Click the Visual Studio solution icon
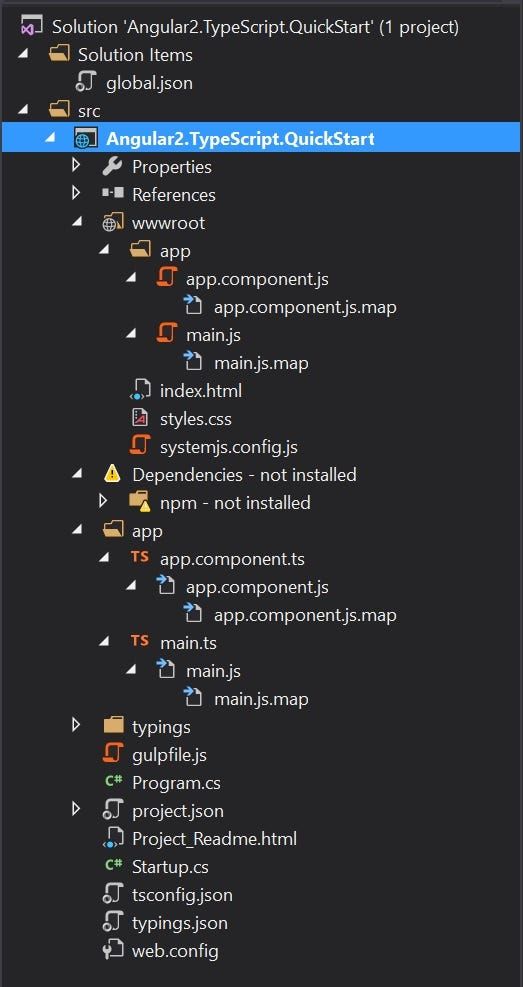Image resolution: width=523 pixels, height=987 pixels. (31, 27)
